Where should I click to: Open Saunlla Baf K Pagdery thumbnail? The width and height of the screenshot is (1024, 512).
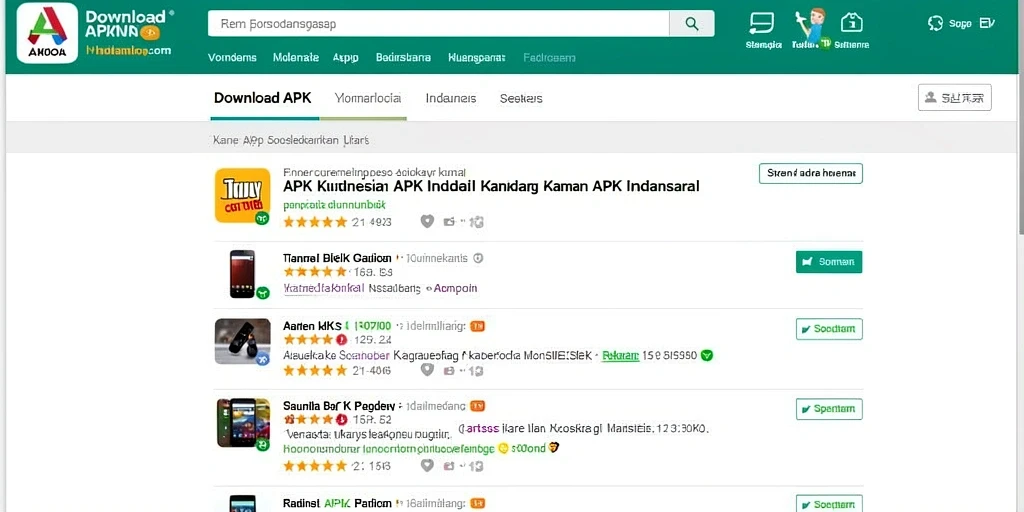(243, 423)
